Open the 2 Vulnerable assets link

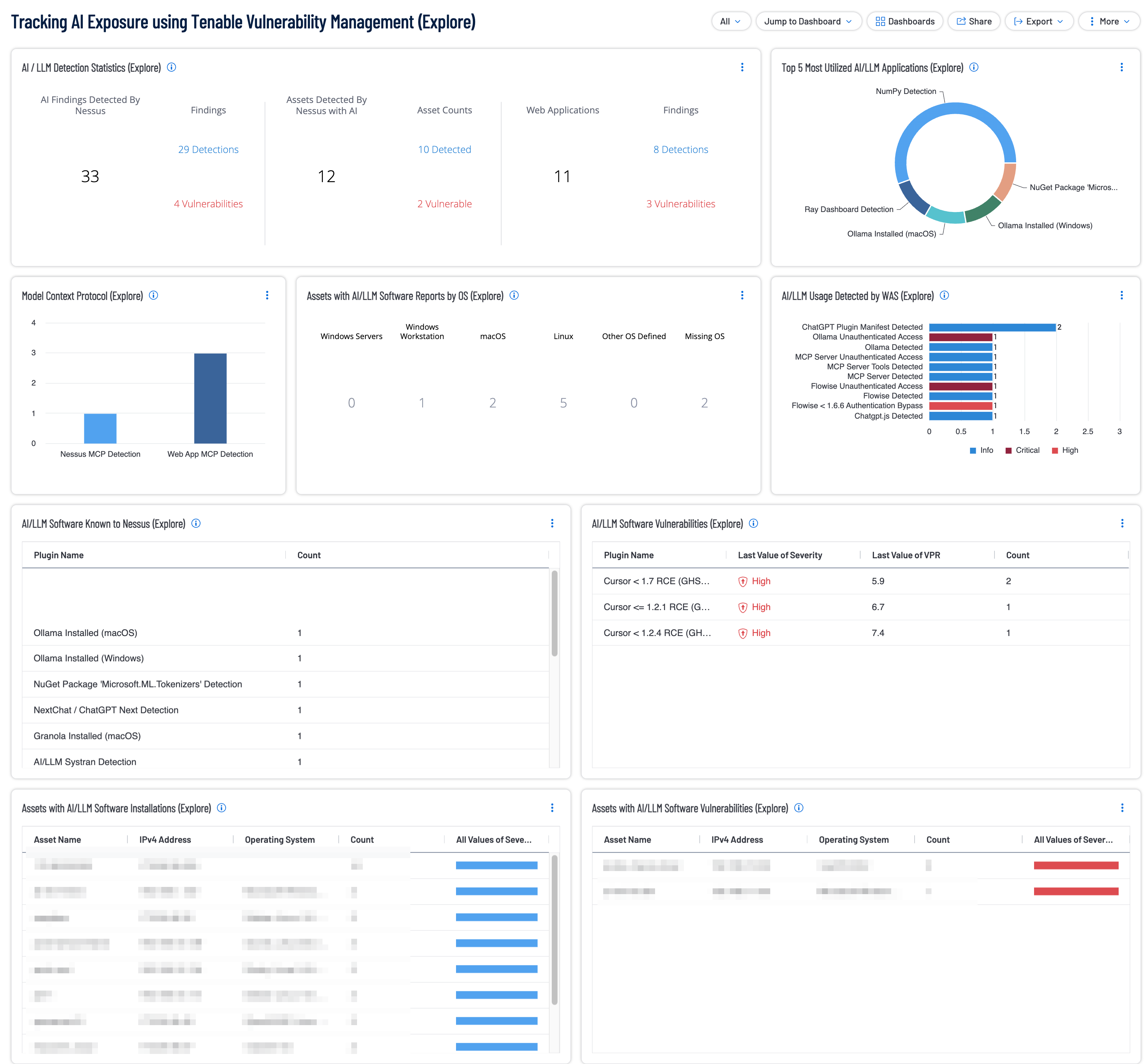click(x=445, y=203)
